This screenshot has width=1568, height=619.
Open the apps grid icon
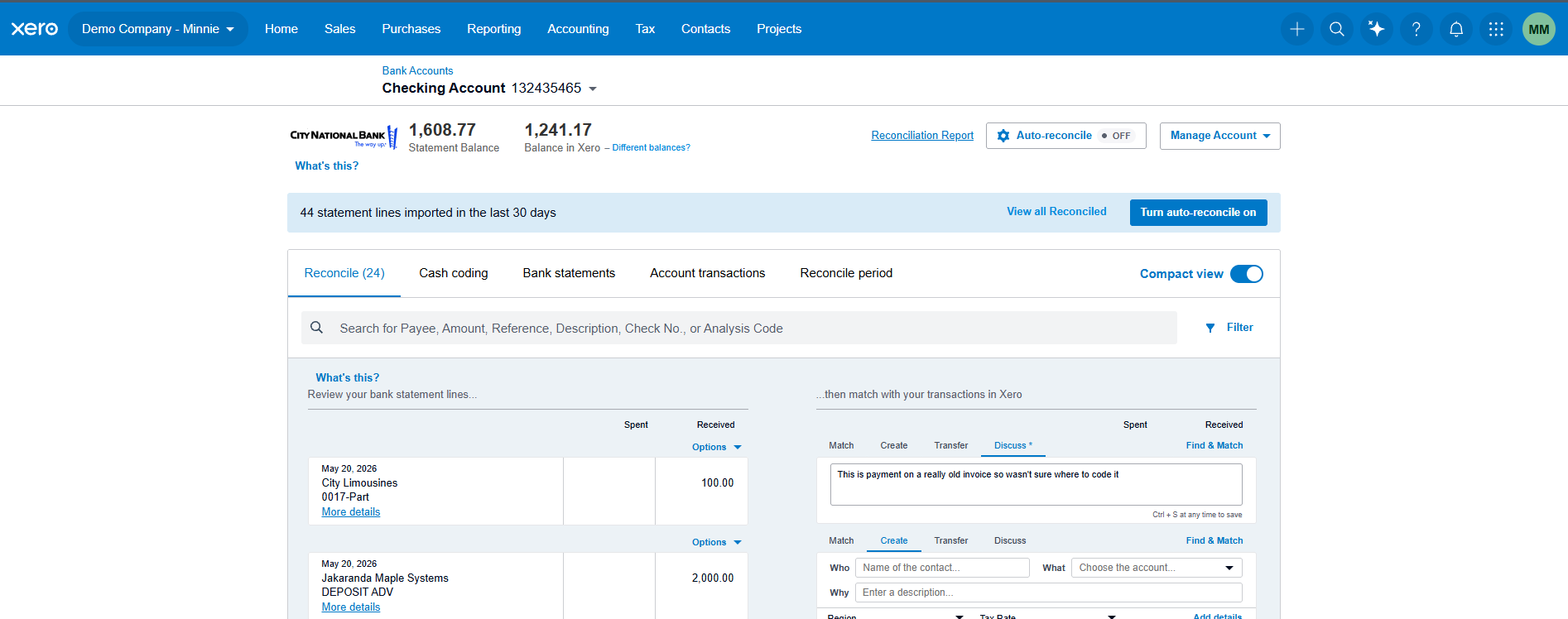point(1495,29)
